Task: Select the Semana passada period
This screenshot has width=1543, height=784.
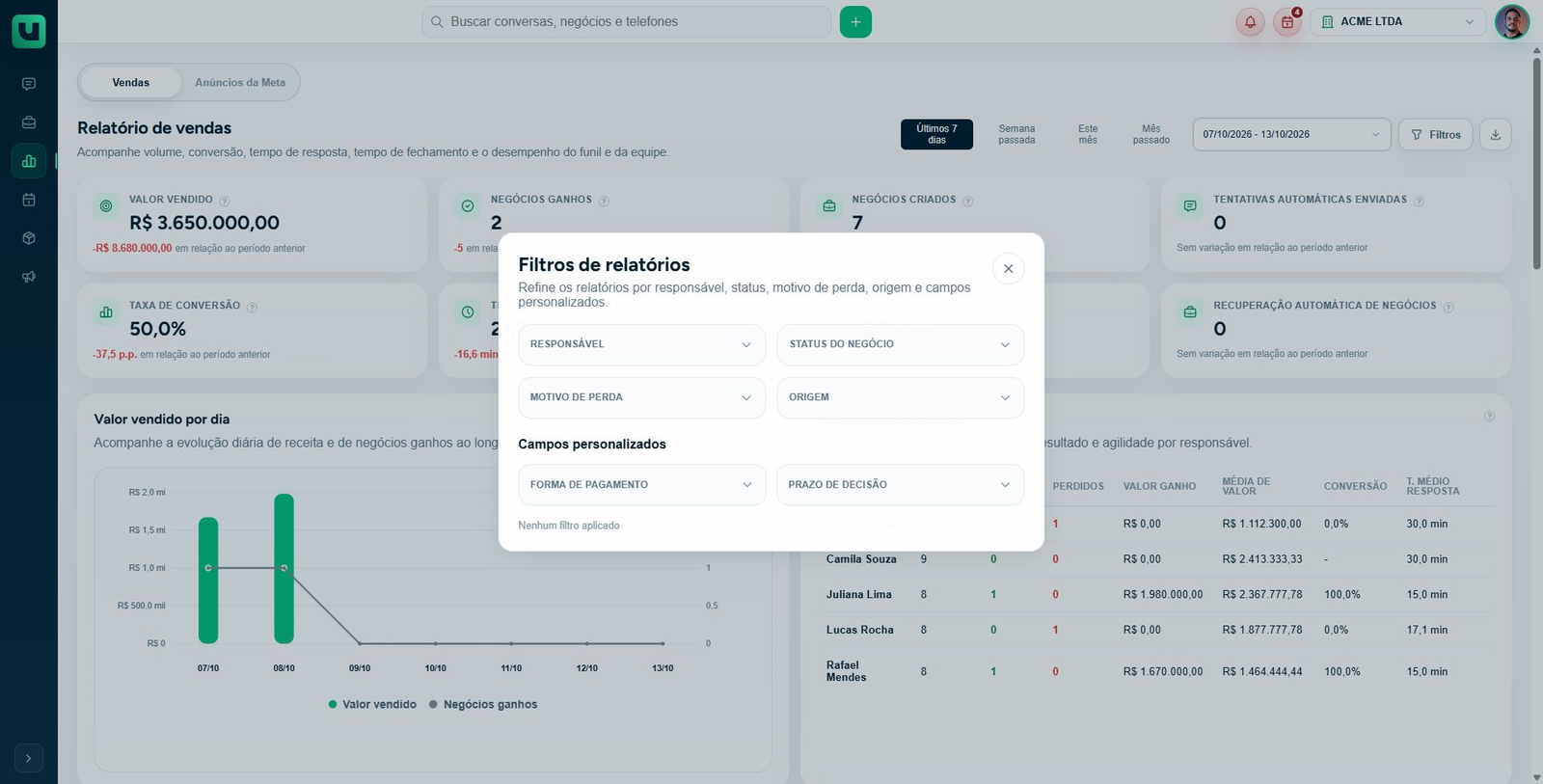Action: [x=1016, y=135]
